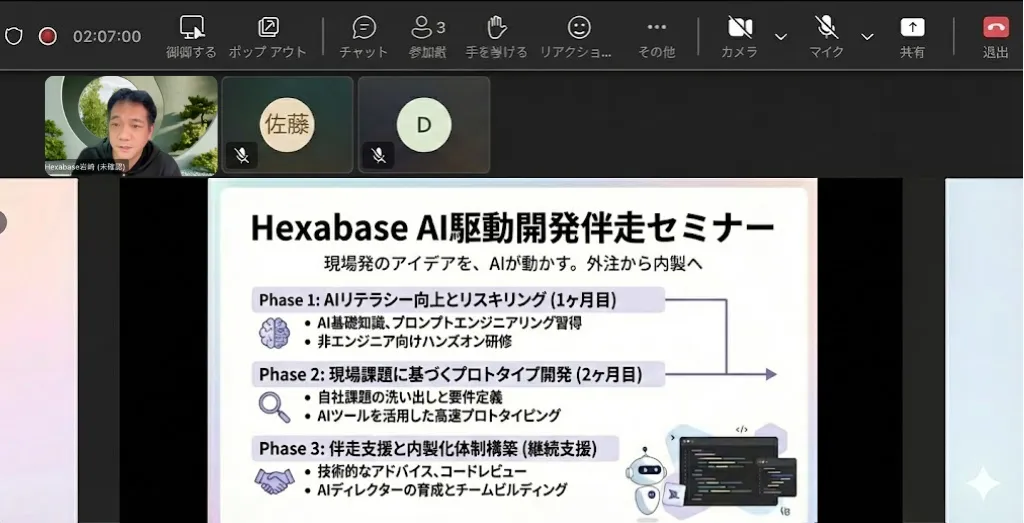Click the red recording indicator

47,36
